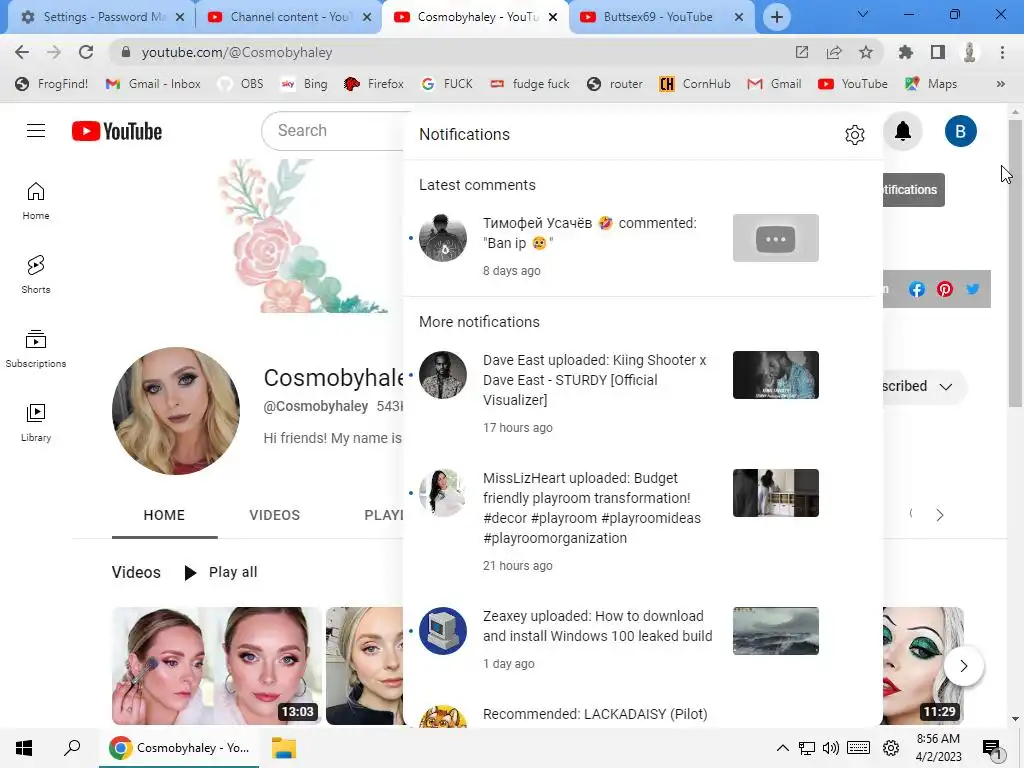Image resolution: width=1024 pixels, height=768 pixels.
Task: Click the Zeaxey video thumbnail
Action: [775, 631]
